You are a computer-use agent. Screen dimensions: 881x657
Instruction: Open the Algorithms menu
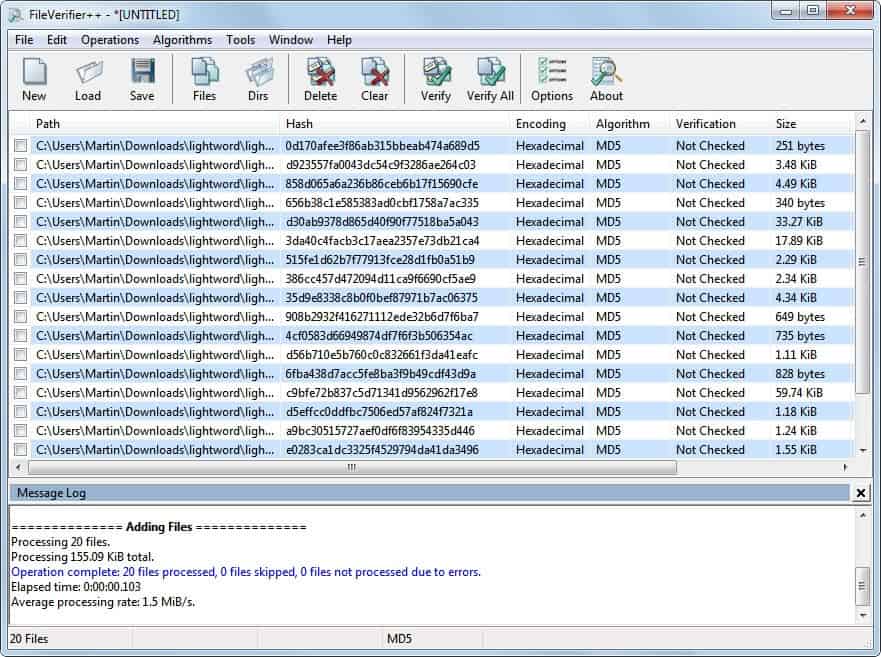[182, 40]
